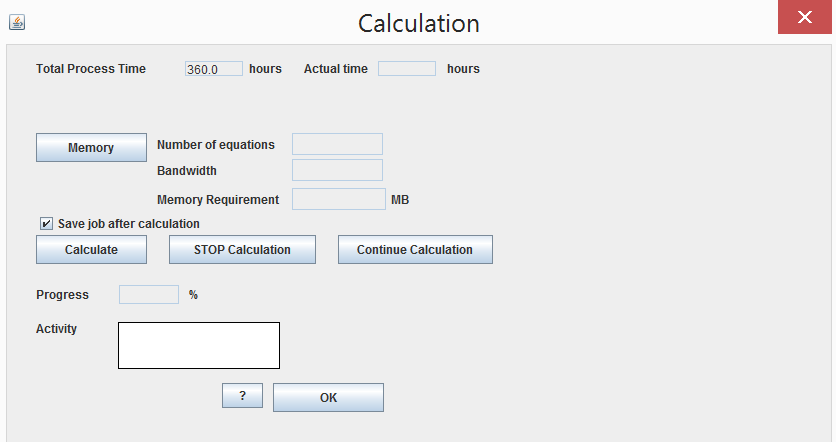
Task: Click the Memory button
Action: click(x=91, y=148)
